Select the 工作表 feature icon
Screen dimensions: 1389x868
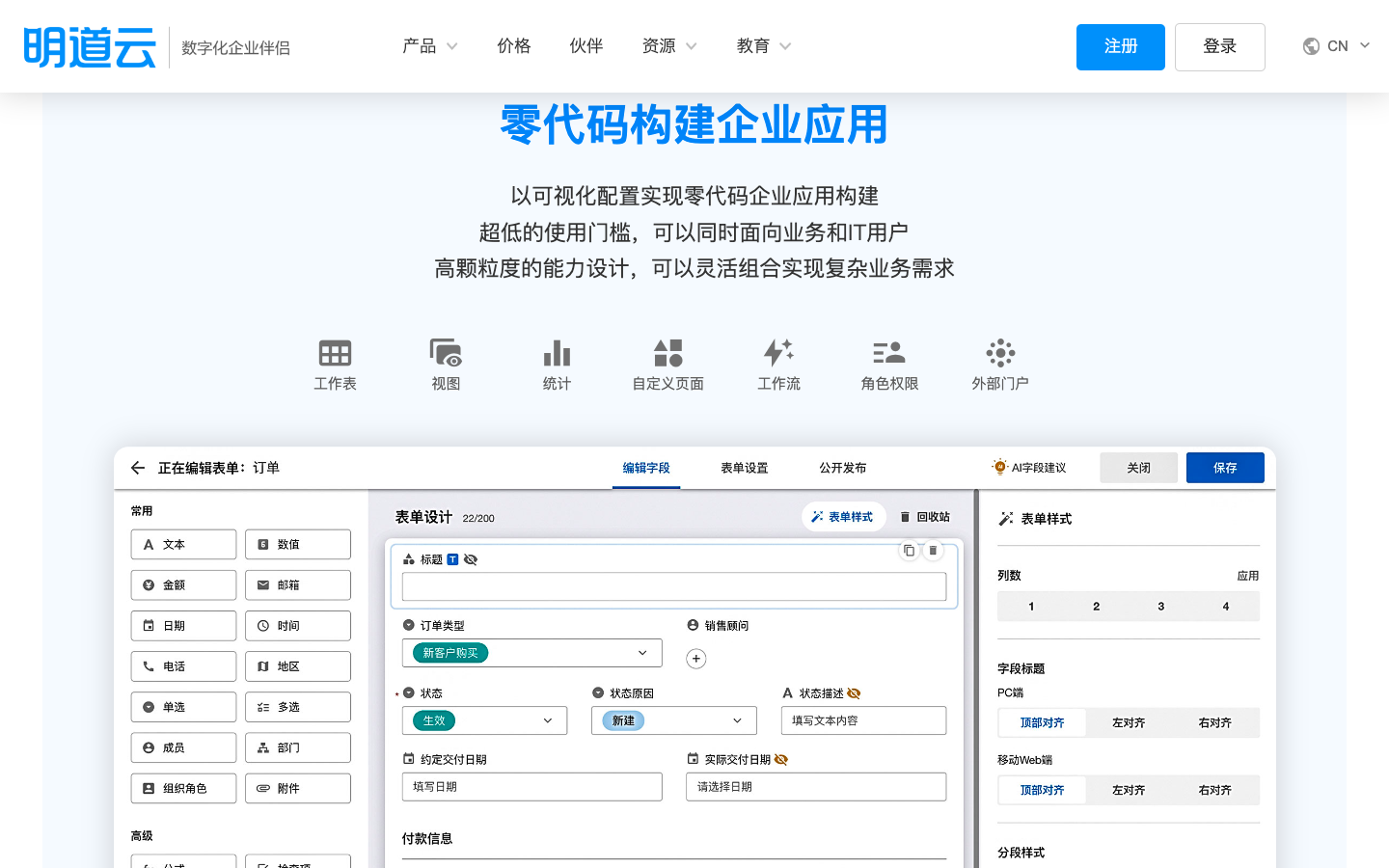334,353
